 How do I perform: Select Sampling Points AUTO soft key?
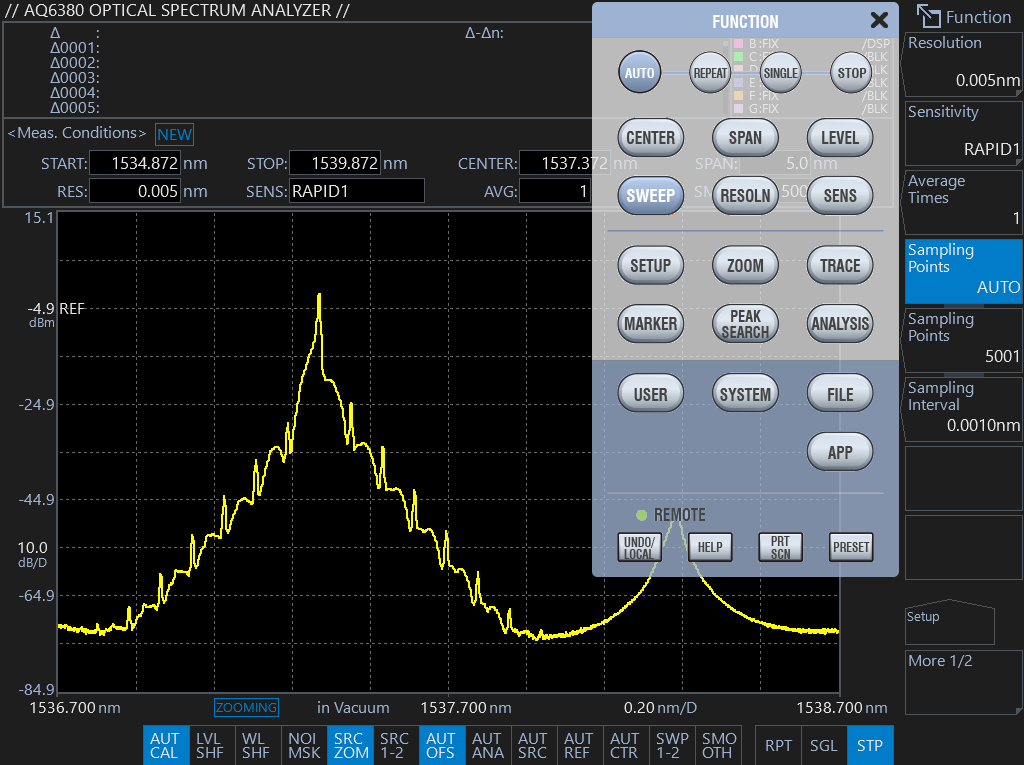[963, 270]
